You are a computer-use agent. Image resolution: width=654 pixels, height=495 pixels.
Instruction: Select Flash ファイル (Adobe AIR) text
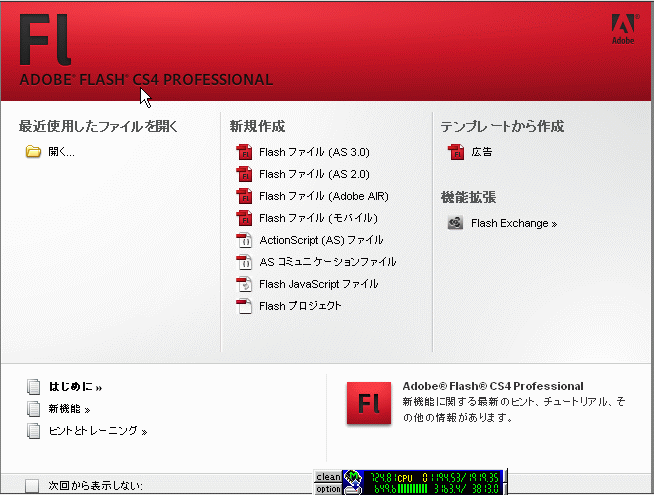324,196
